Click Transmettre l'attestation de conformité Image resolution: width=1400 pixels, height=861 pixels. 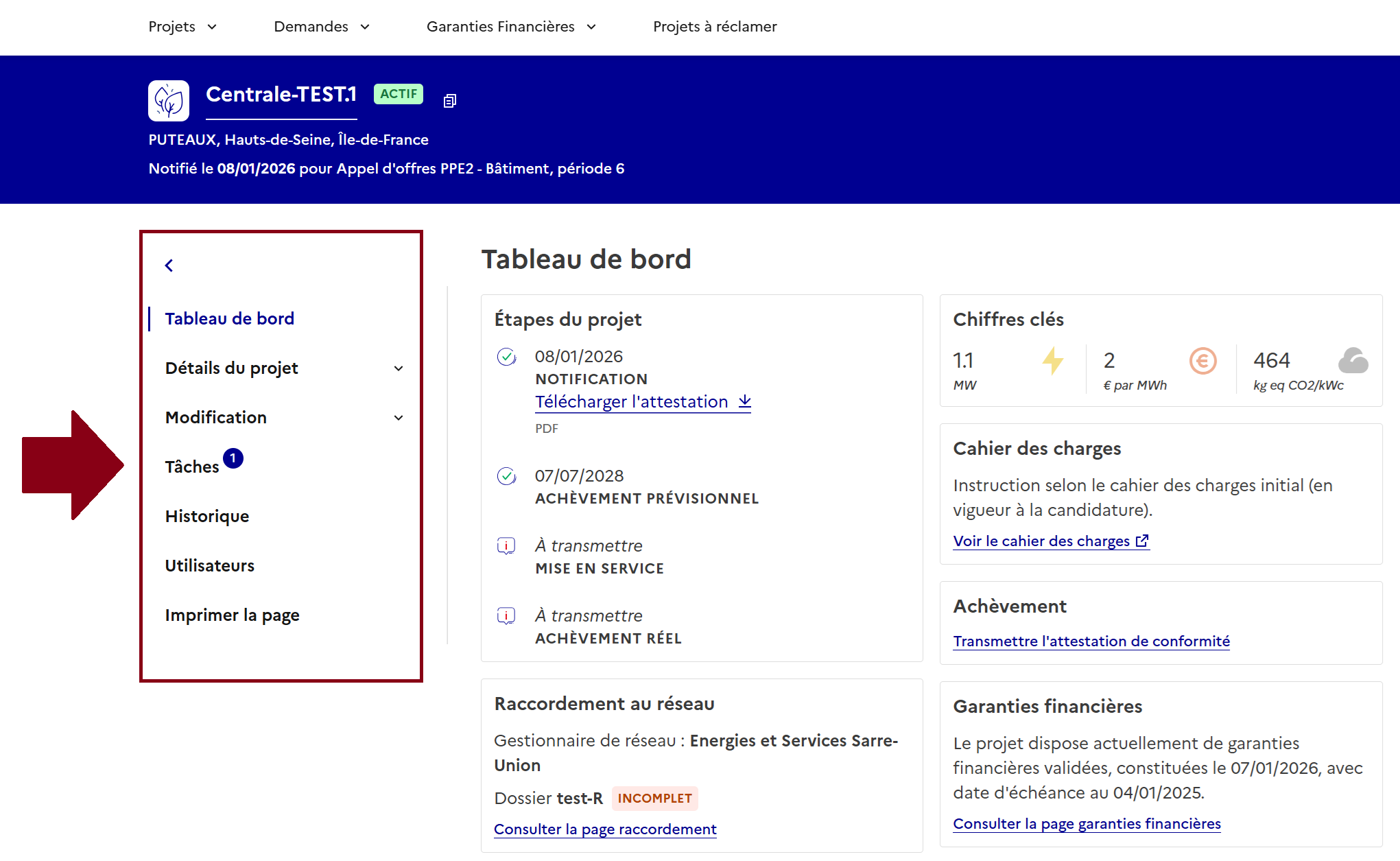click(x=1091, y=641)
